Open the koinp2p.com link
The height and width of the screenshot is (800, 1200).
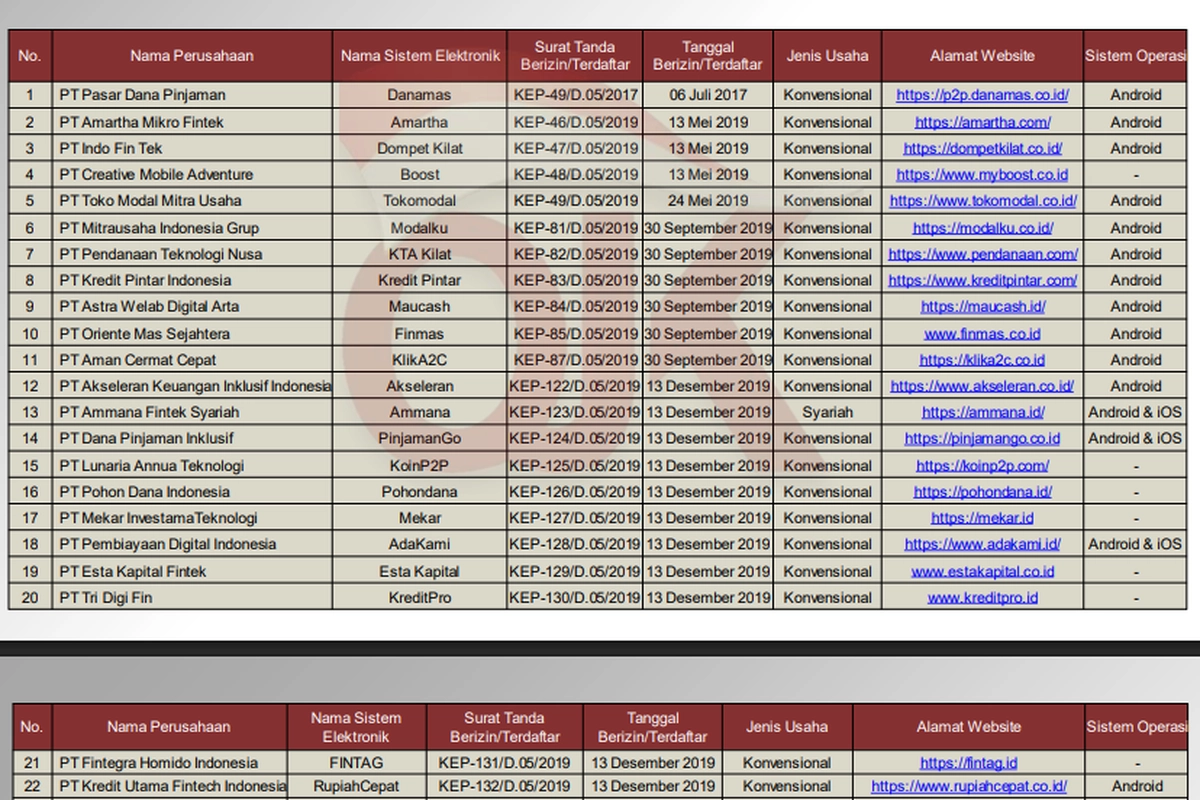click(982, 465)
